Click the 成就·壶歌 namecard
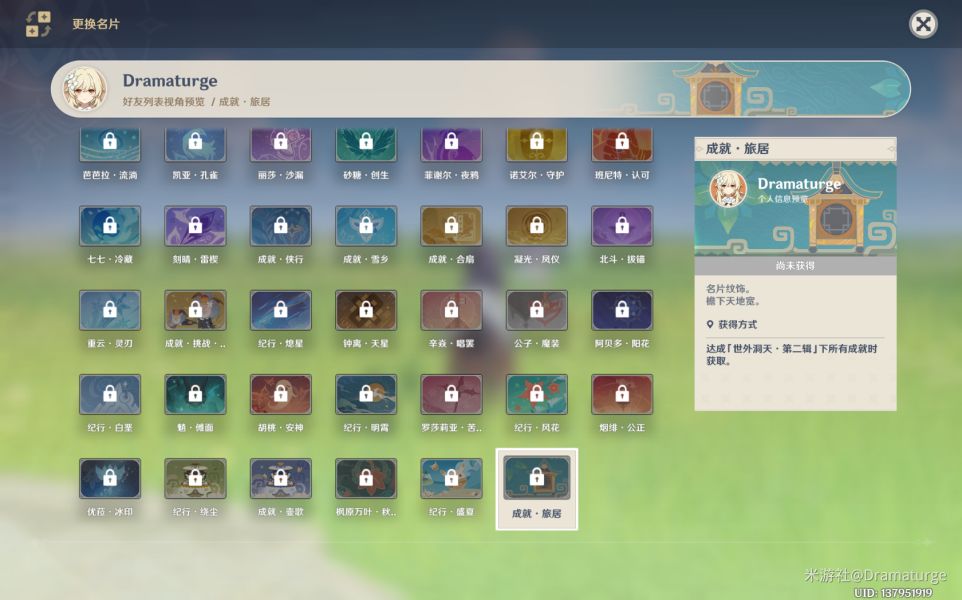 click(x=280, y=478)
